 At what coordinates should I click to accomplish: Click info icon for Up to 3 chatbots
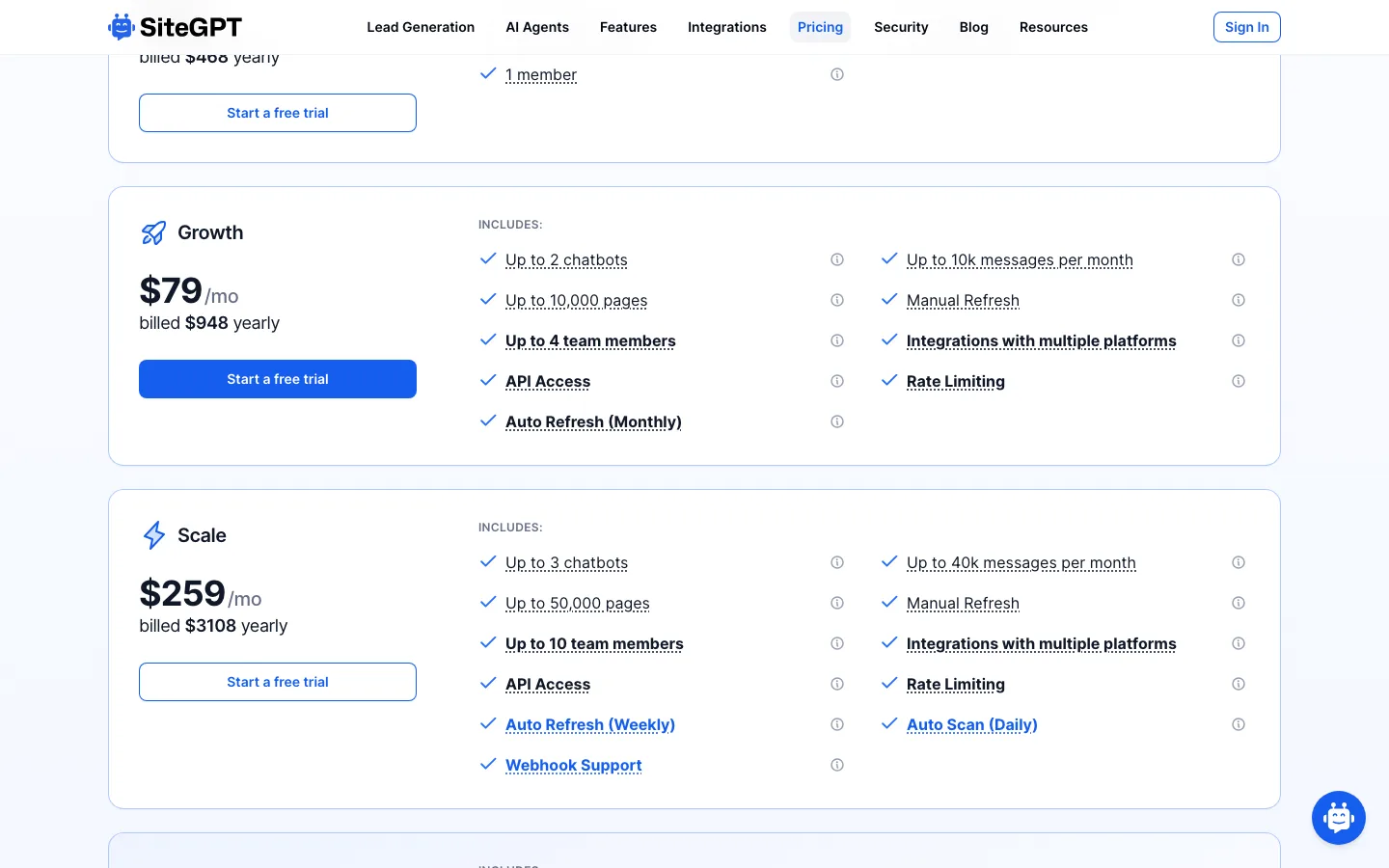pos(837,562)
